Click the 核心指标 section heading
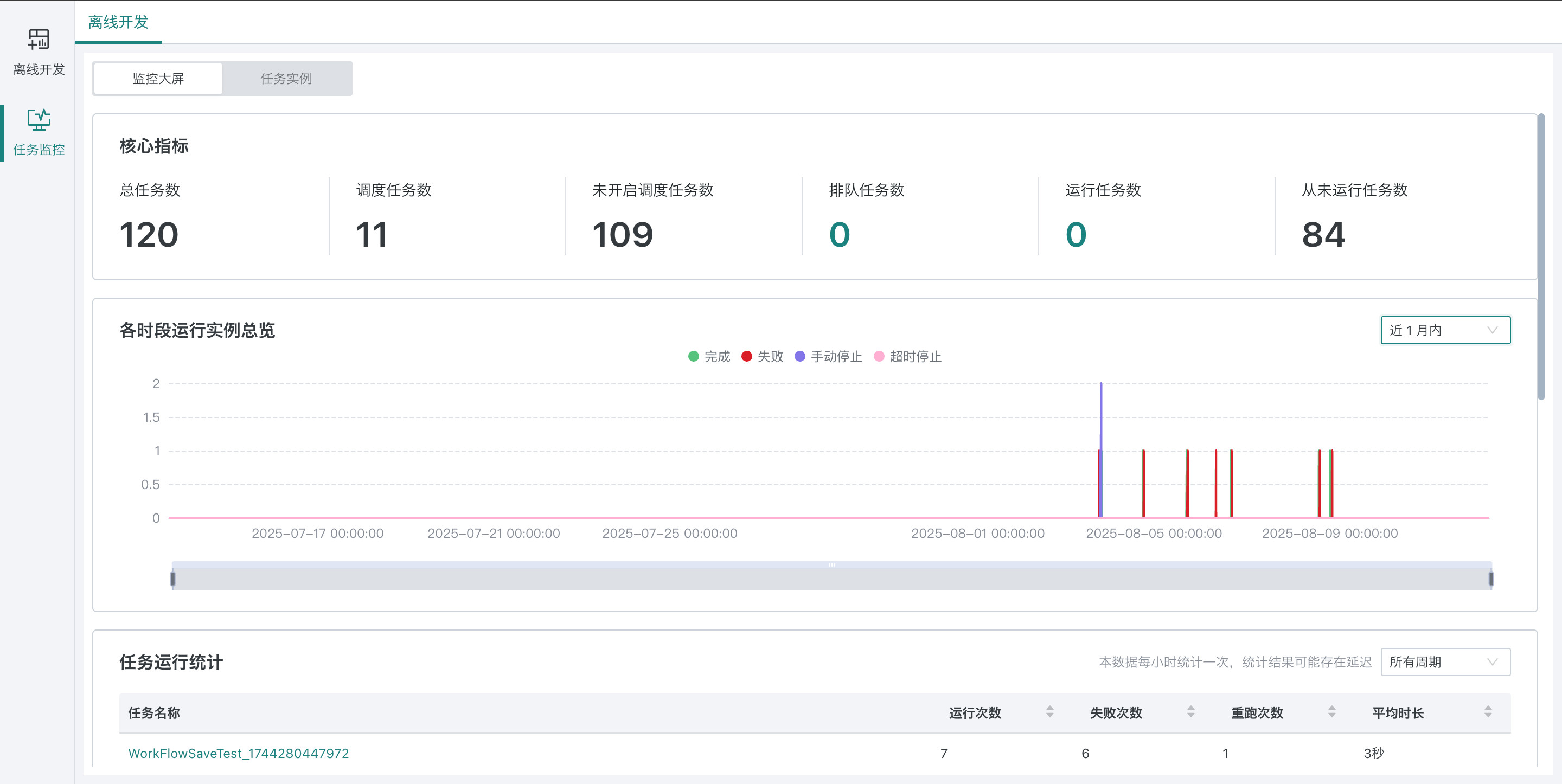The image size is (1562, 784). pyautogui.click(x=154, y=146)
